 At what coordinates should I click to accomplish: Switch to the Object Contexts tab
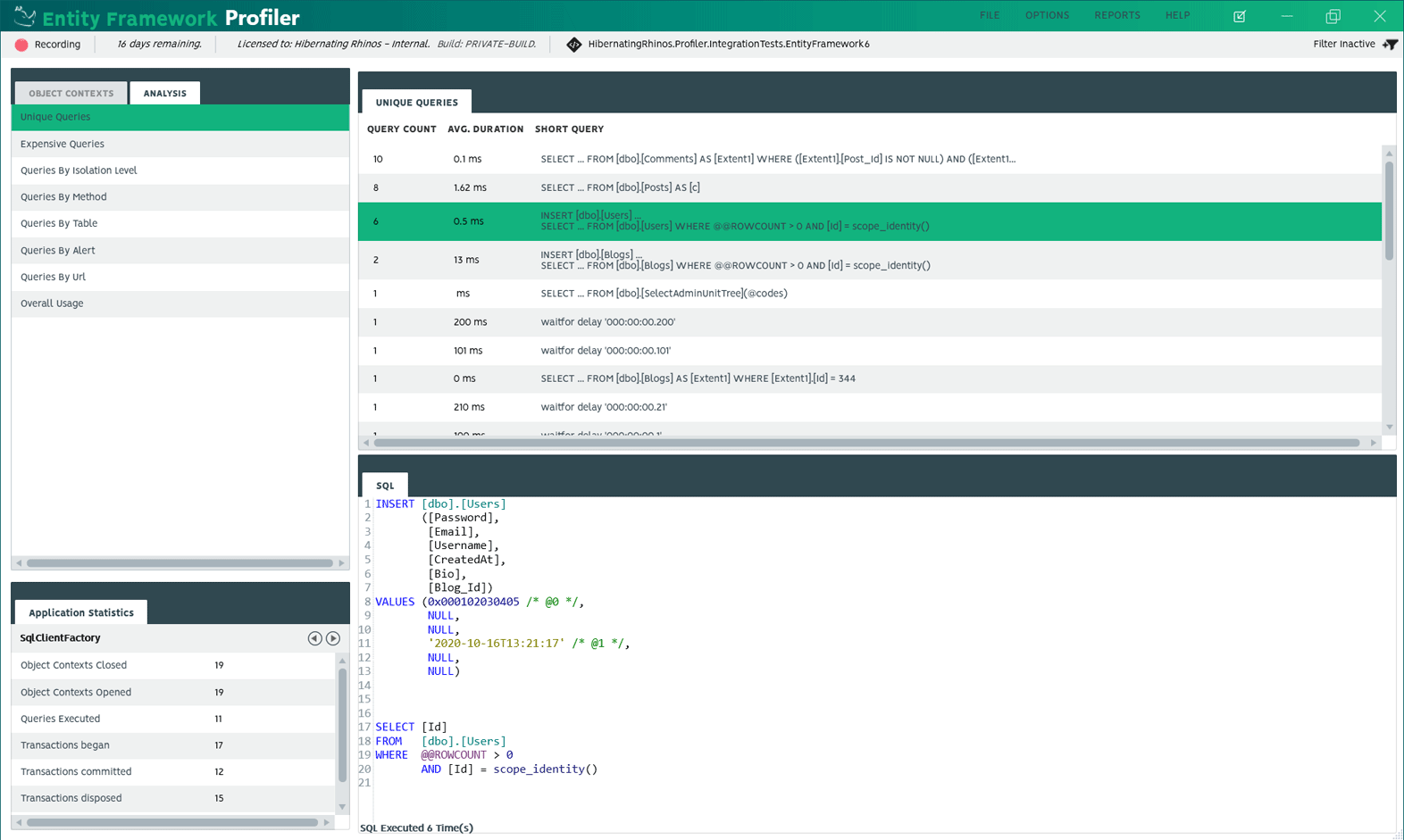click(x=71, y=93)
